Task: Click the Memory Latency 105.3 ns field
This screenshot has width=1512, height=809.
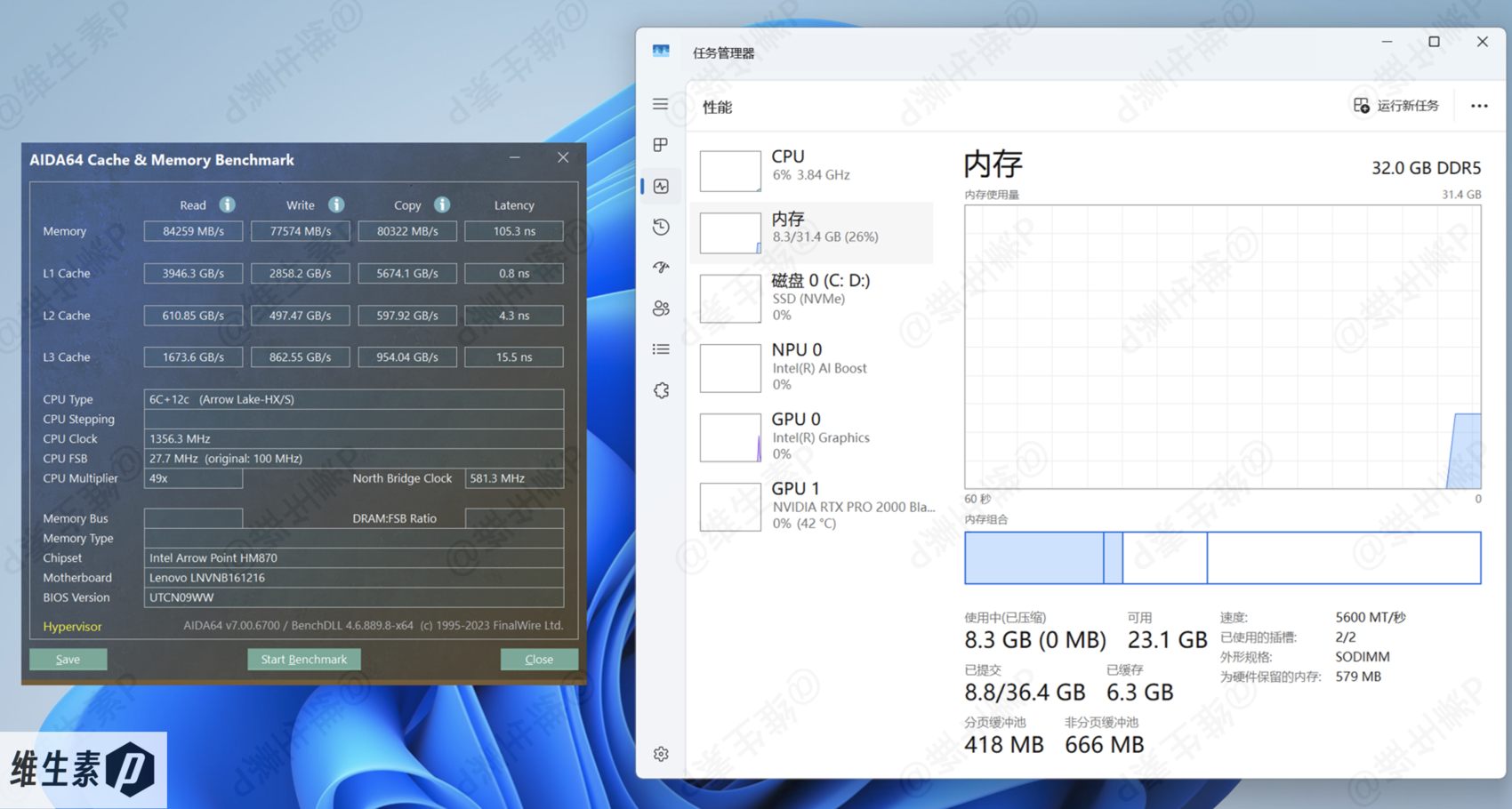Action: coord(514,231)
